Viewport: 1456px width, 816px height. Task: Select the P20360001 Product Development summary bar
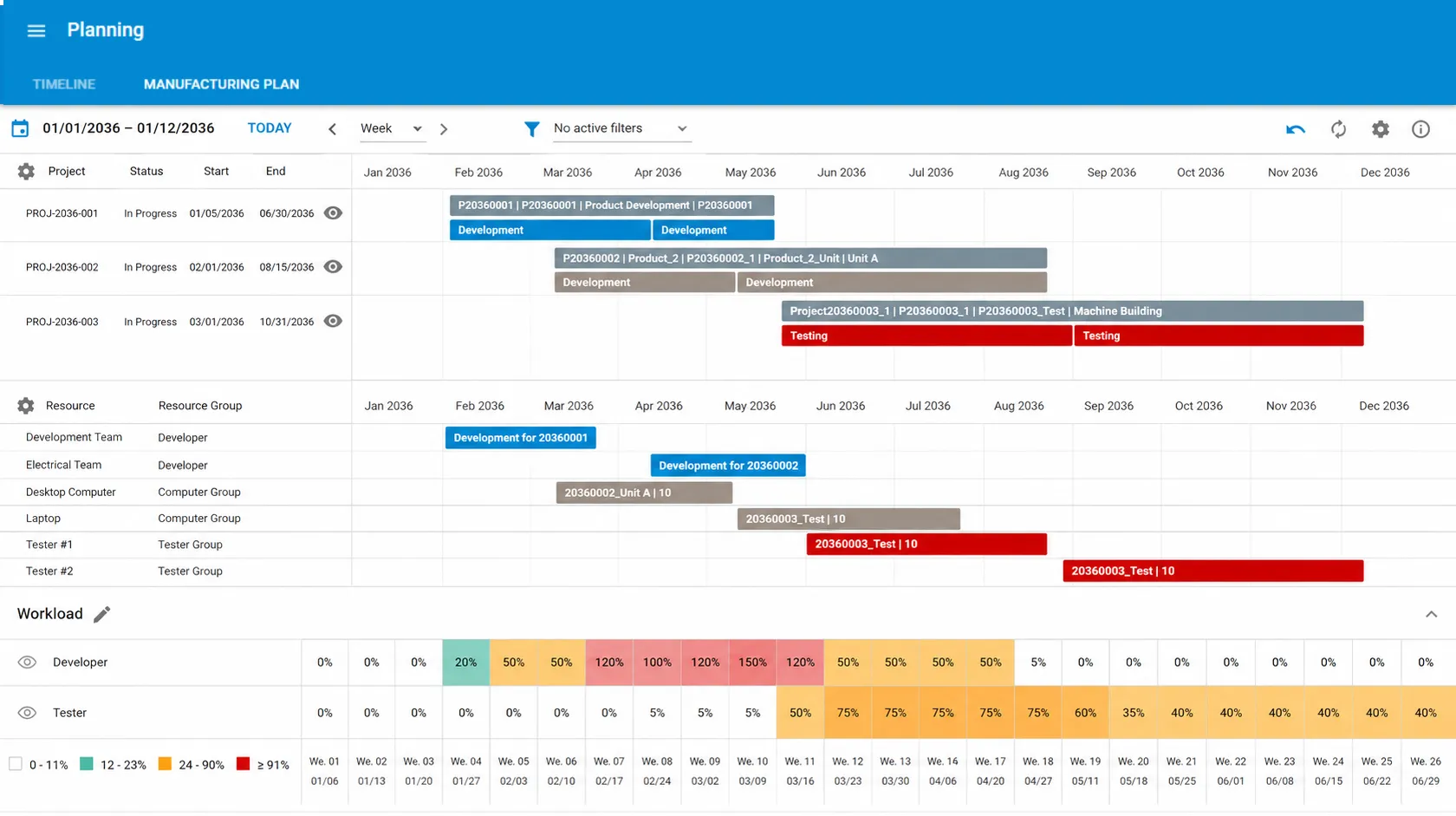coord(612,206)
